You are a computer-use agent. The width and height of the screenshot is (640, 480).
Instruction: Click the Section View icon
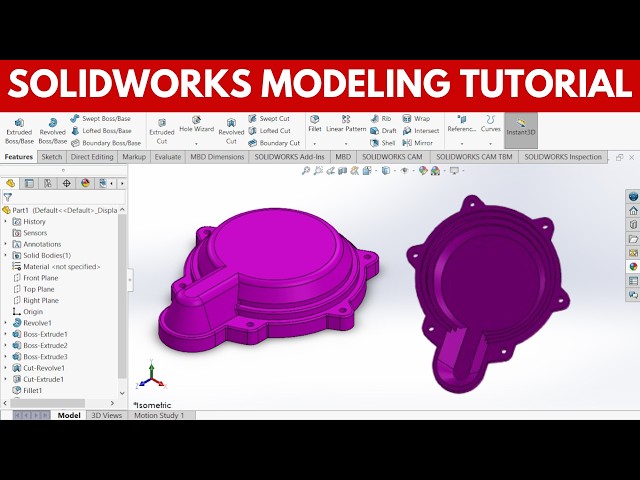click(x=342, y=171)
